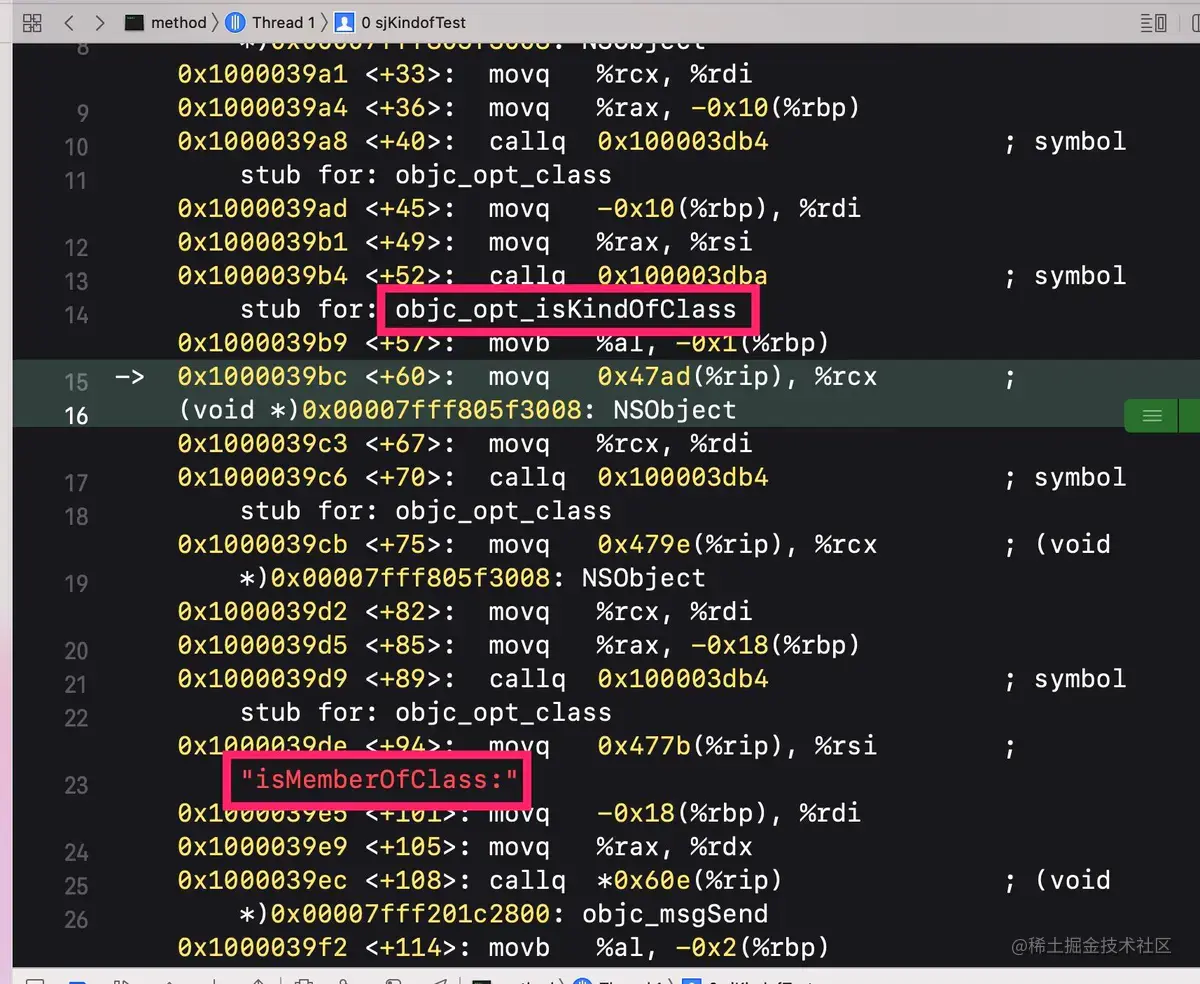The height and width of the screenshot is (984, 1200).
Task: Click address 0x1000039bc on the current line
Action: pos(263,376)
